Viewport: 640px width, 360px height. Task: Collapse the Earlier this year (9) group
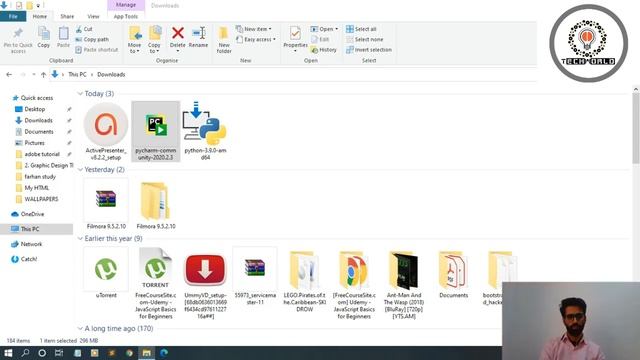point(80,239)
